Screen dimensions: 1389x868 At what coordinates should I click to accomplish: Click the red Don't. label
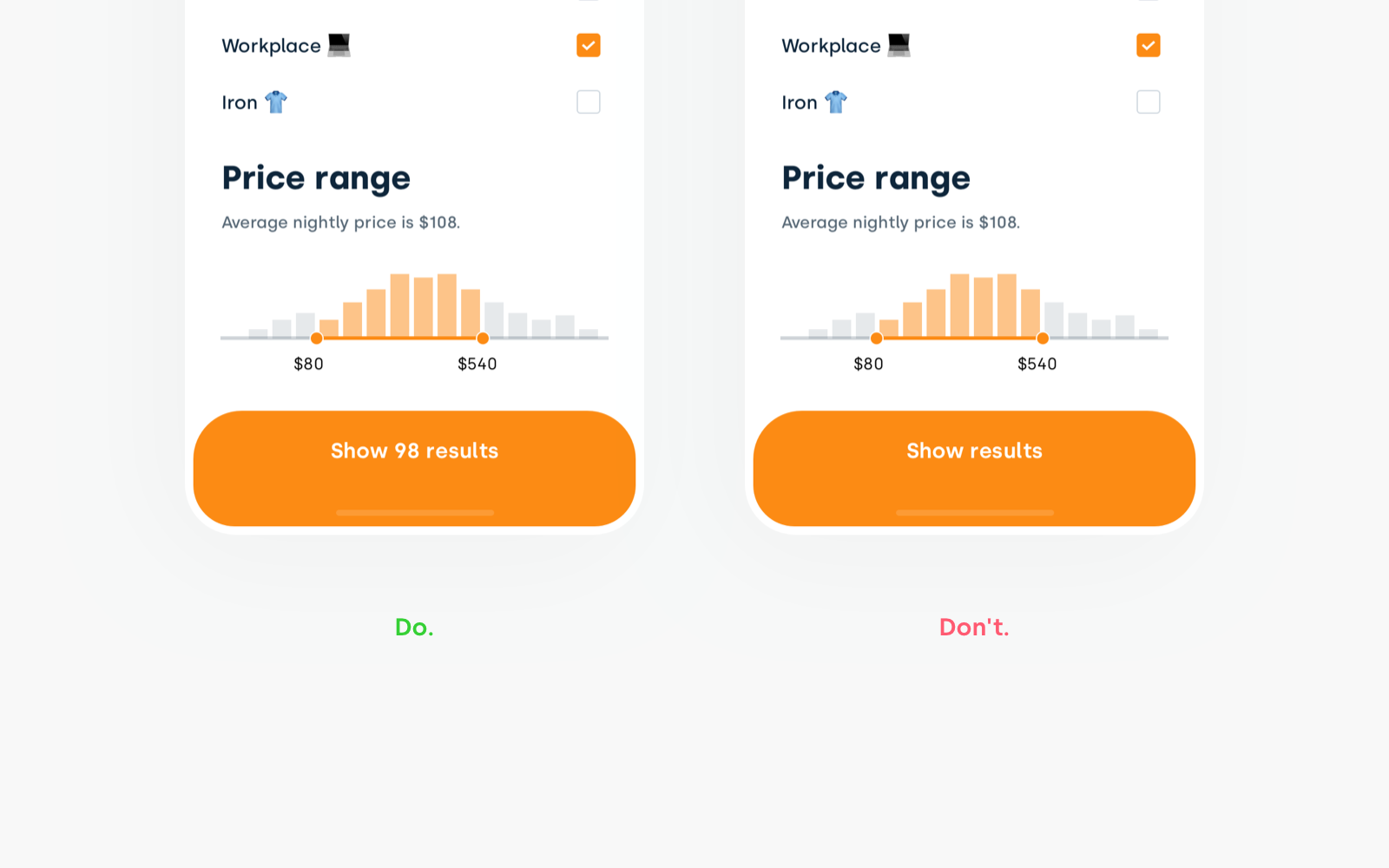click(974, 627)
